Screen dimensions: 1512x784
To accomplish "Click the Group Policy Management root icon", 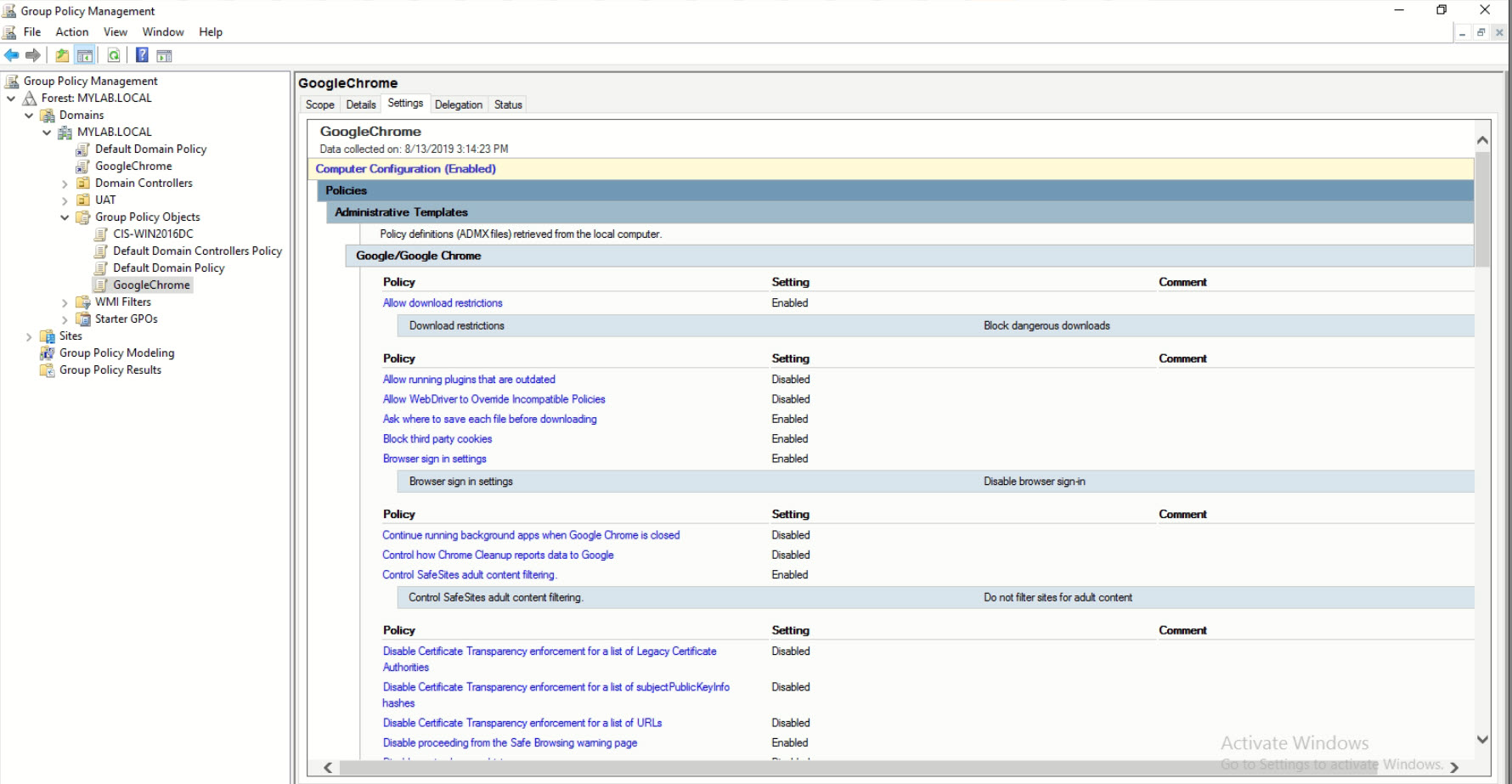I will 12,81.
